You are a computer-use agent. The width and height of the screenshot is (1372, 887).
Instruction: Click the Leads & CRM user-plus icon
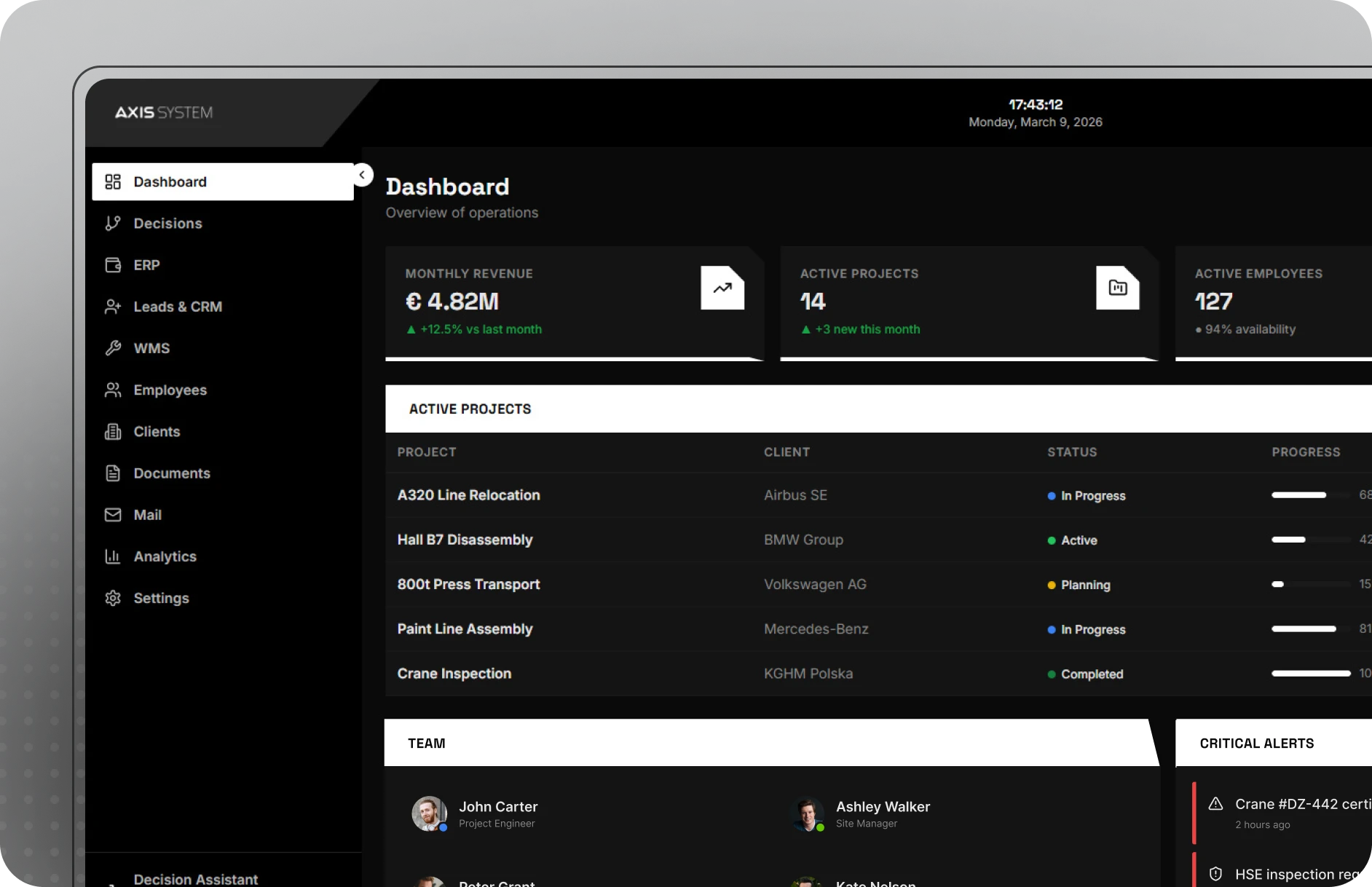click(x=112, y=307)
